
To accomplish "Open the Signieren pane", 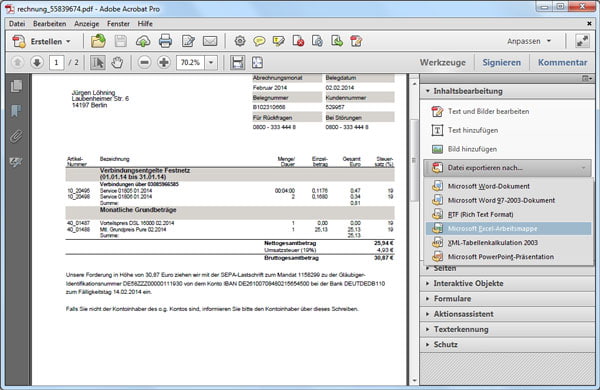I will coord(501,62).
